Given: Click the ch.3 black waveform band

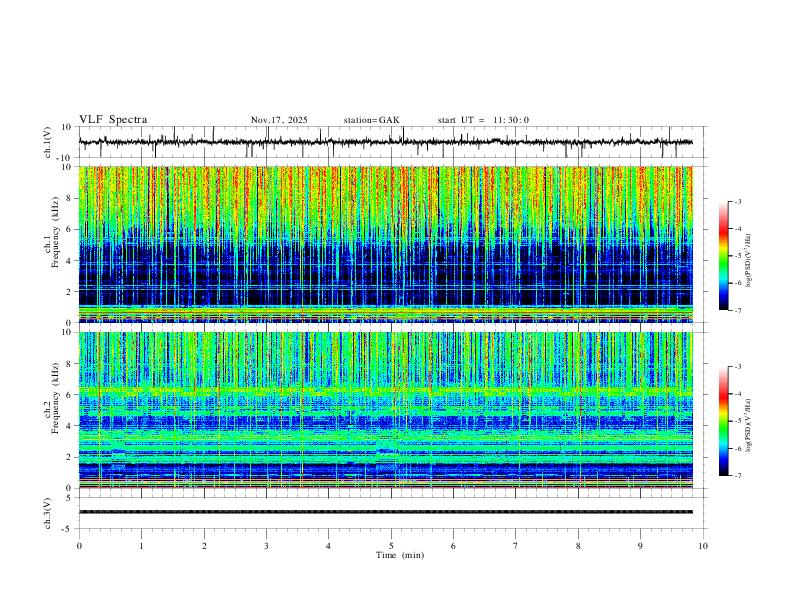Looking at the screenshot, I should click(x=385, y=512).
